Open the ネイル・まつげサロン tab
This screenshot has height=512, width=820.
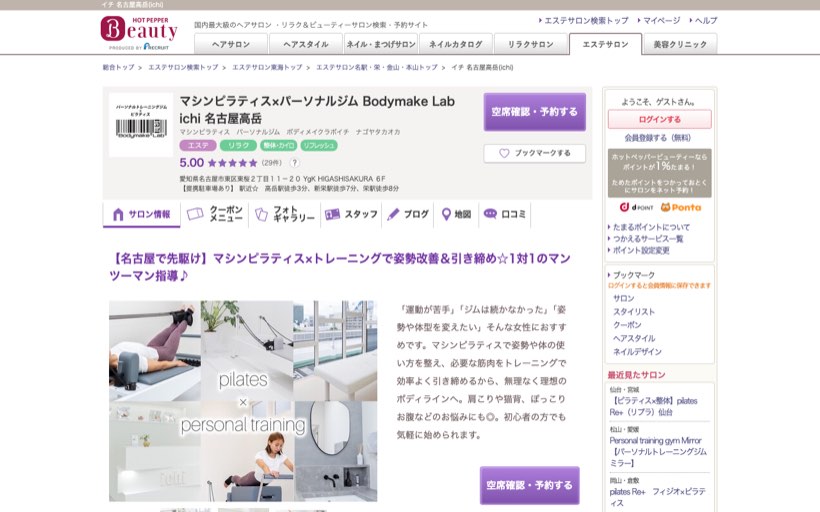coord(381,44)
